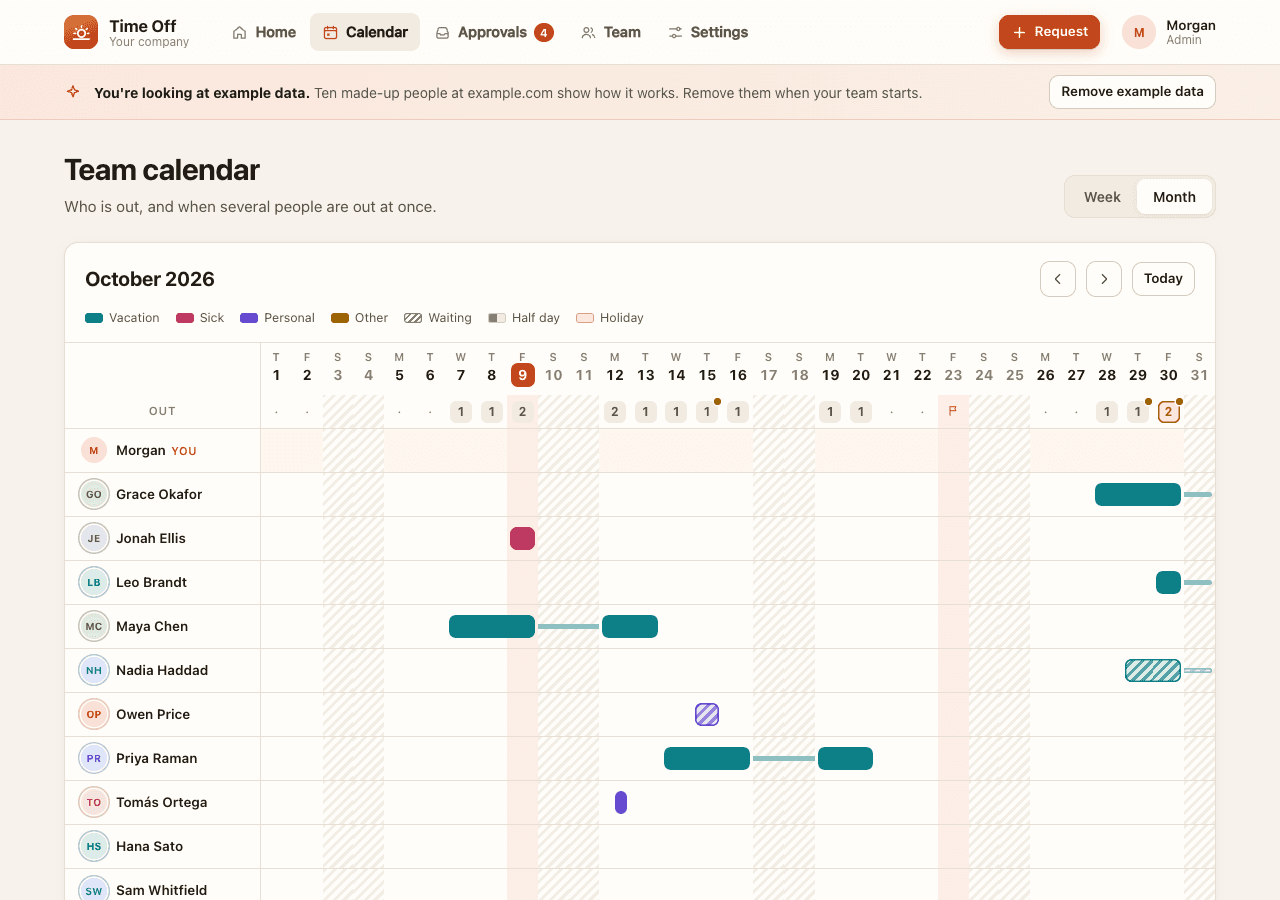Advance to next month with right chevron
Image resolution: width=1280 pixels, height=900 pixels.
coord(1104,279)
